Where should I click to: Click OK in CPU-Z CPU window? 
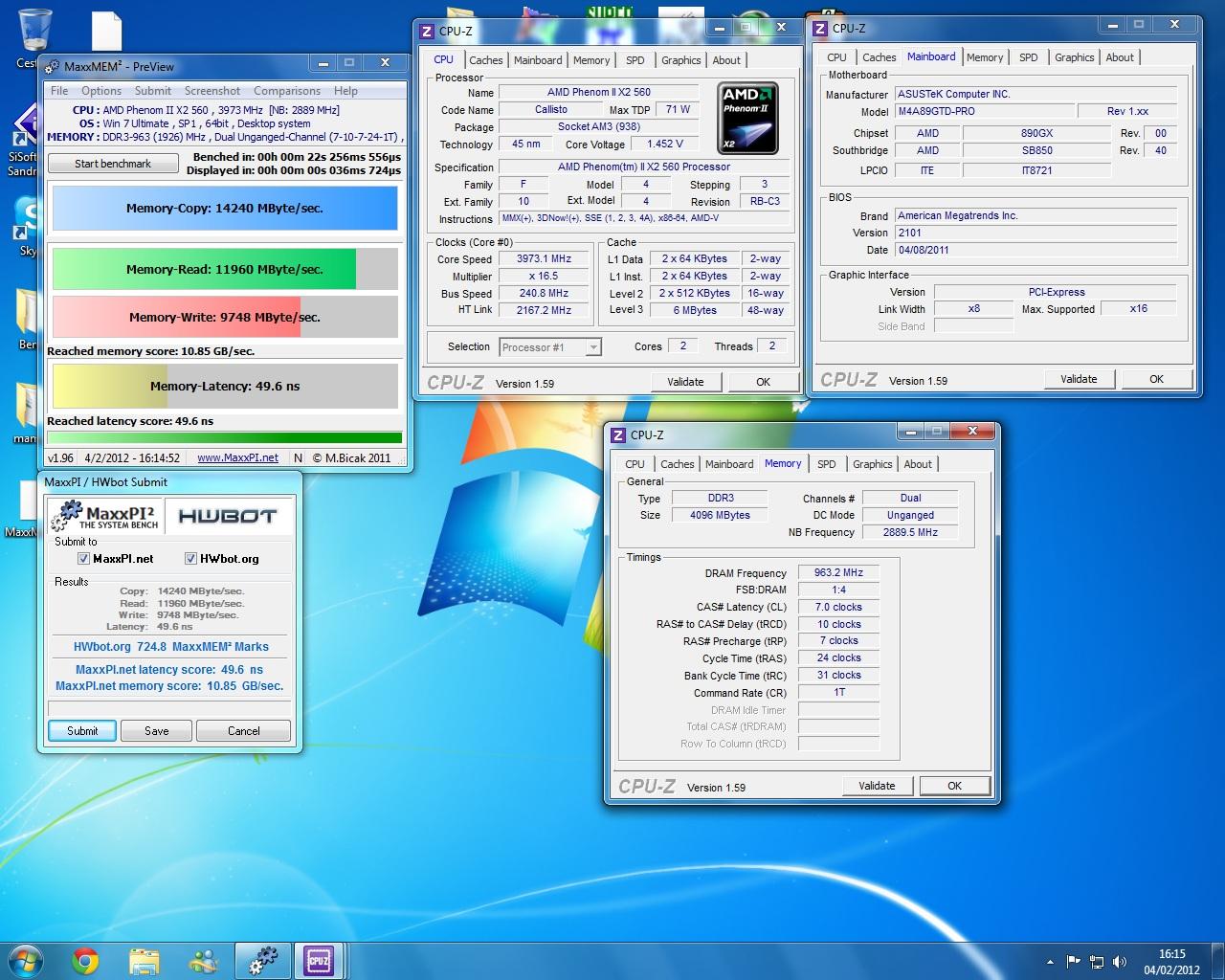tap(763, 382)
